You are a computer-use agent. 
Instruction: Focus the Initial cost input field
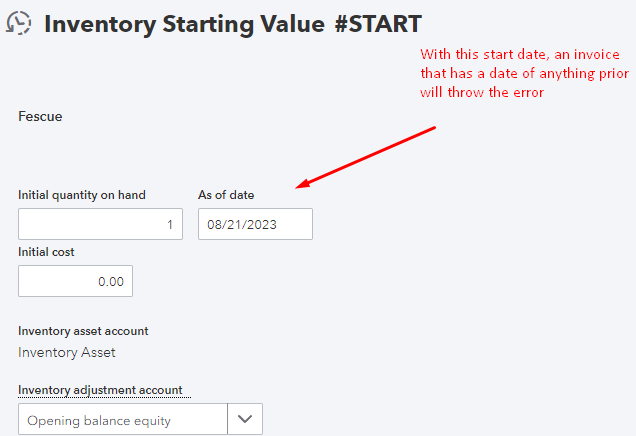75,282
